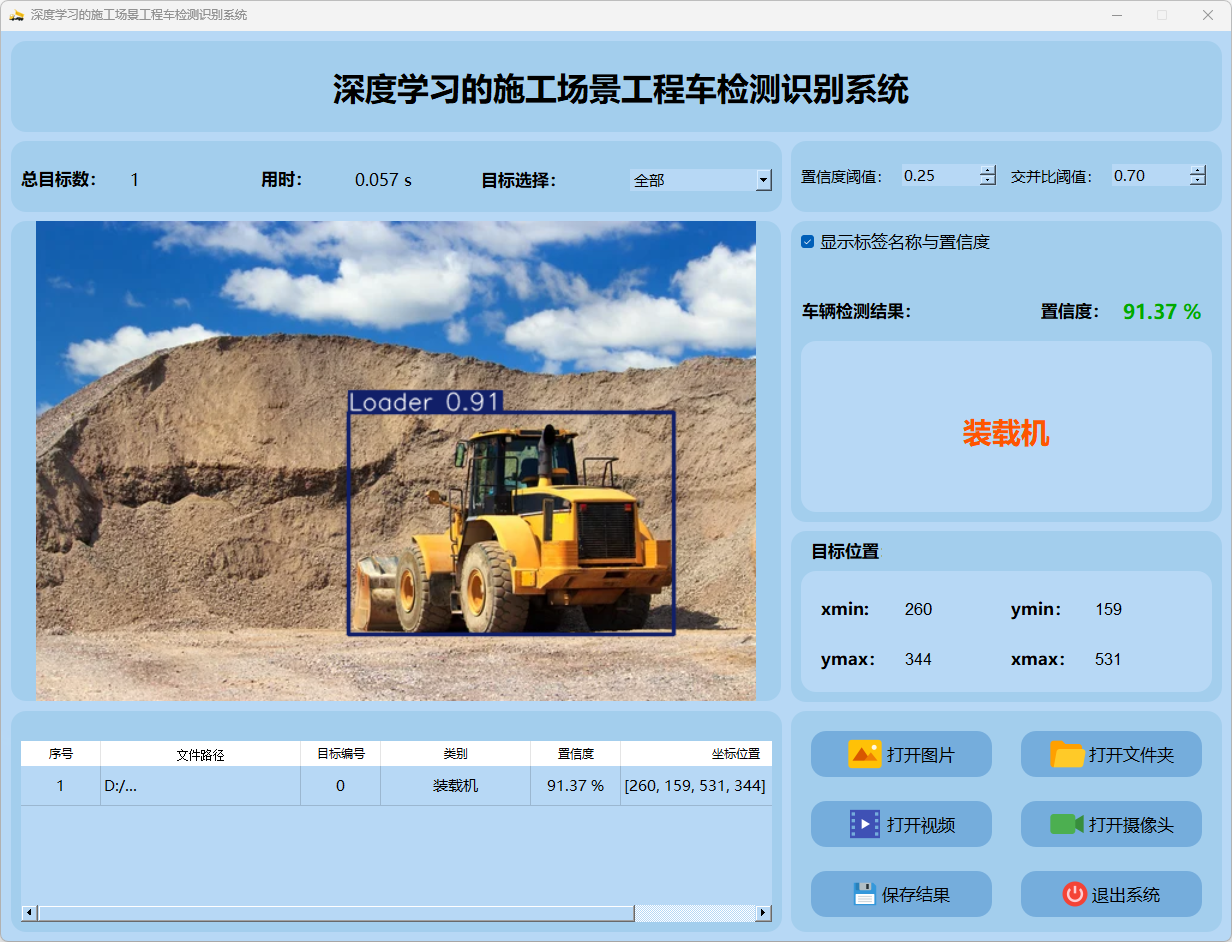Click the 文件路径 column header

[x=200, y=755]
